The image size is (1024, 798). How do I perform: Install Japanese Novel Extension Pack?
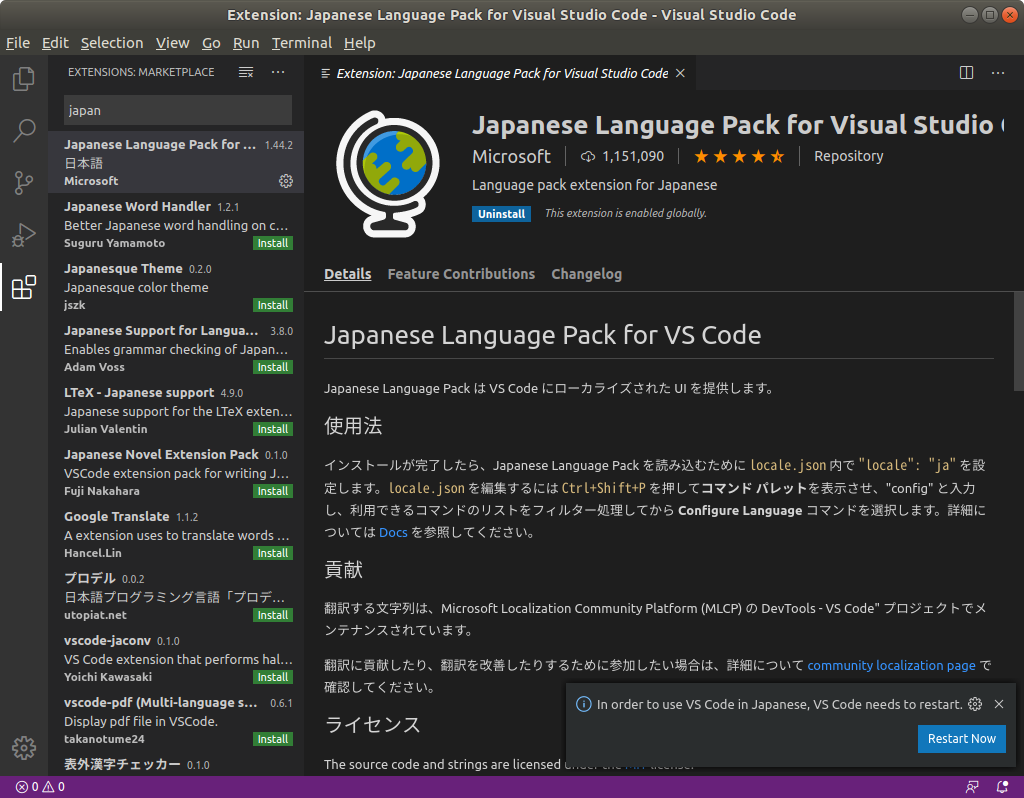coord(272,491)
